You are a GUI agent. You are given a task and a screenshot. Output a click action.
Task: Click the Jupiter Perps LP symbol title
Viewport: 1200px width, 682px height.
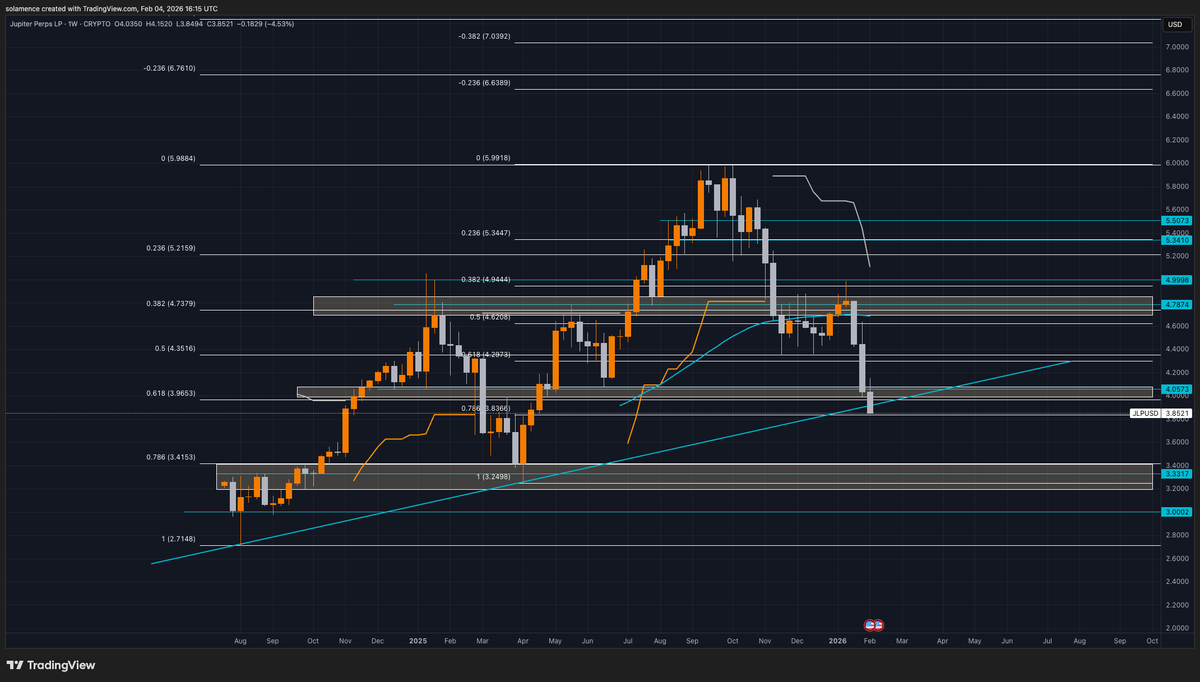click(35, 23)
